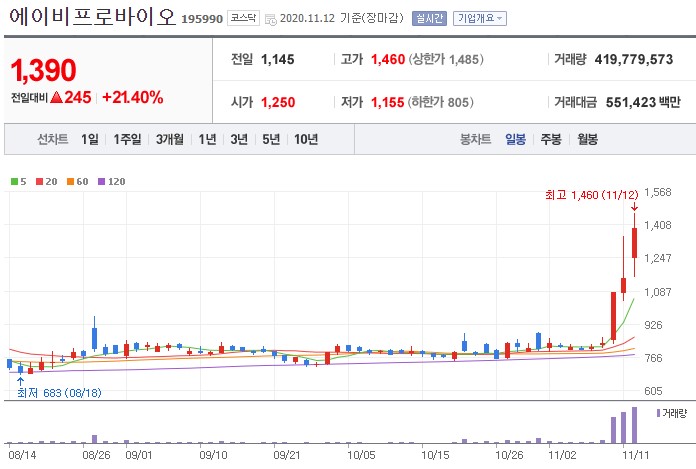Select the 3개월 line chart tab
Image resolution: width=696 pixels, height=469 pixels.
[x=170, y=139]
